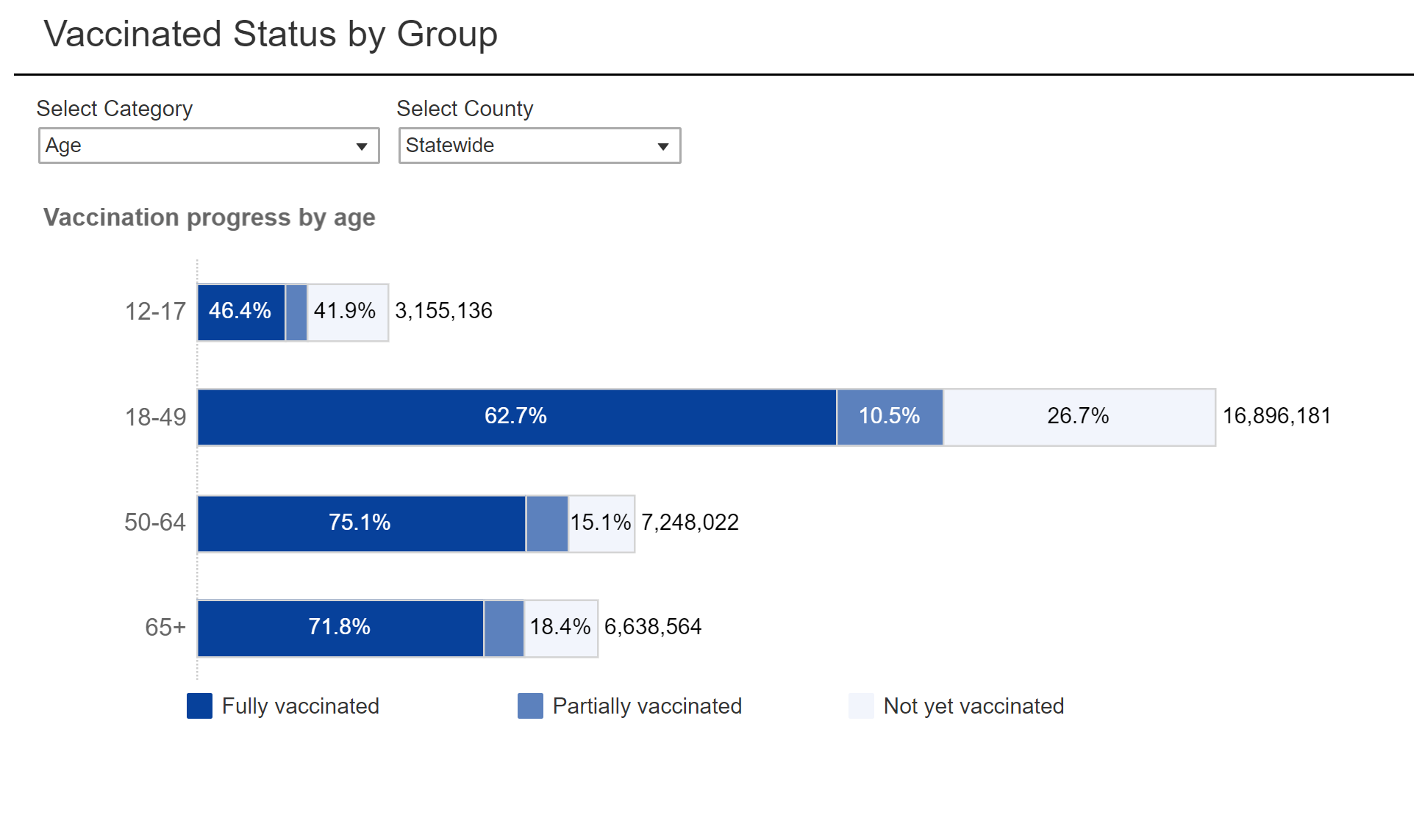Click the arrow on the Age dropdown
1422x840 pixels.
[x=362, y=146]
